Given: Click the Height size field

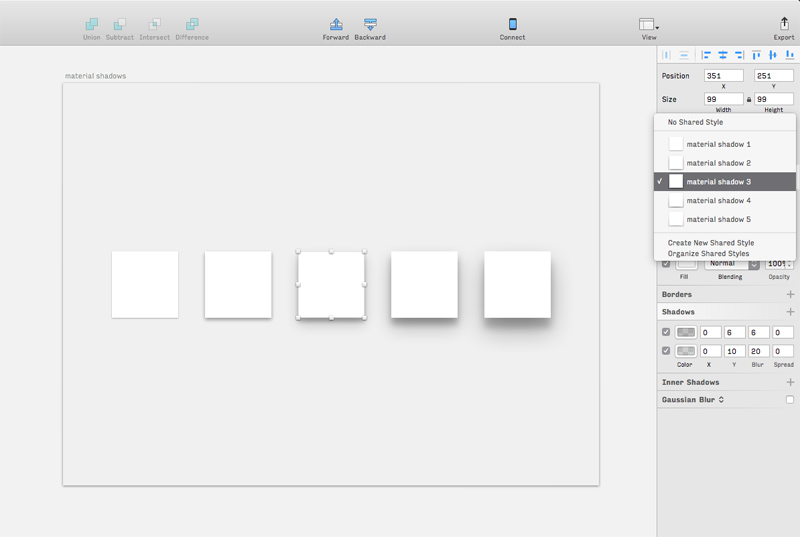Looking at the screenshot, I should [x=774, y=99].
